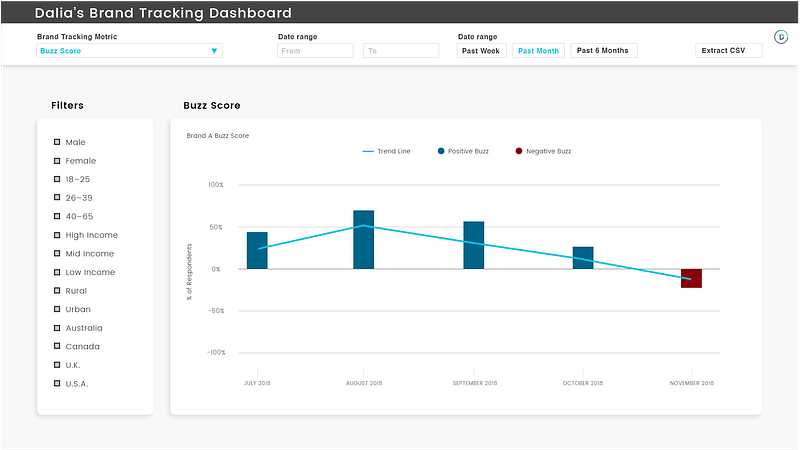The width and height of the screenshot is (800, 450).
Task: Click the circular logo icon at top right
Action: 781,37
